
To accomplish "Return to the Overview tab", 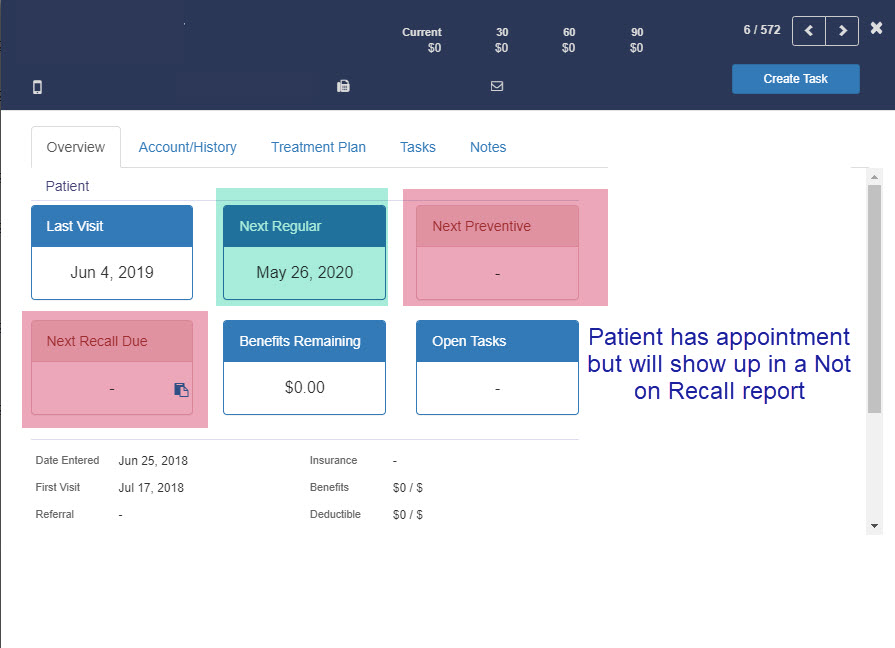I will (x=75, y=147).
